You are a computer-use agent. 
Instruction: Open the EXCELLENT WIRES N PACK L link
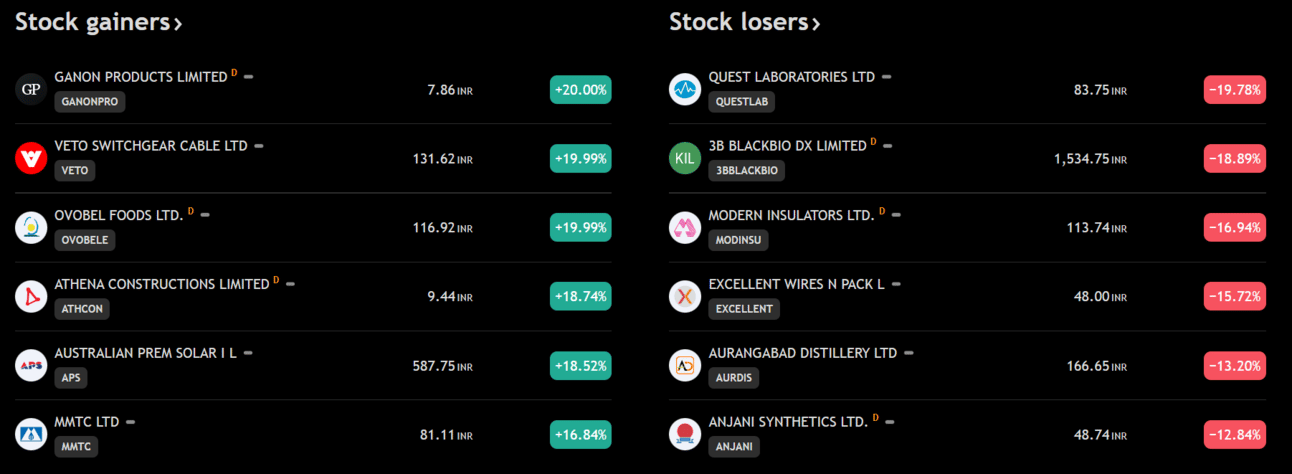point(796,284)
